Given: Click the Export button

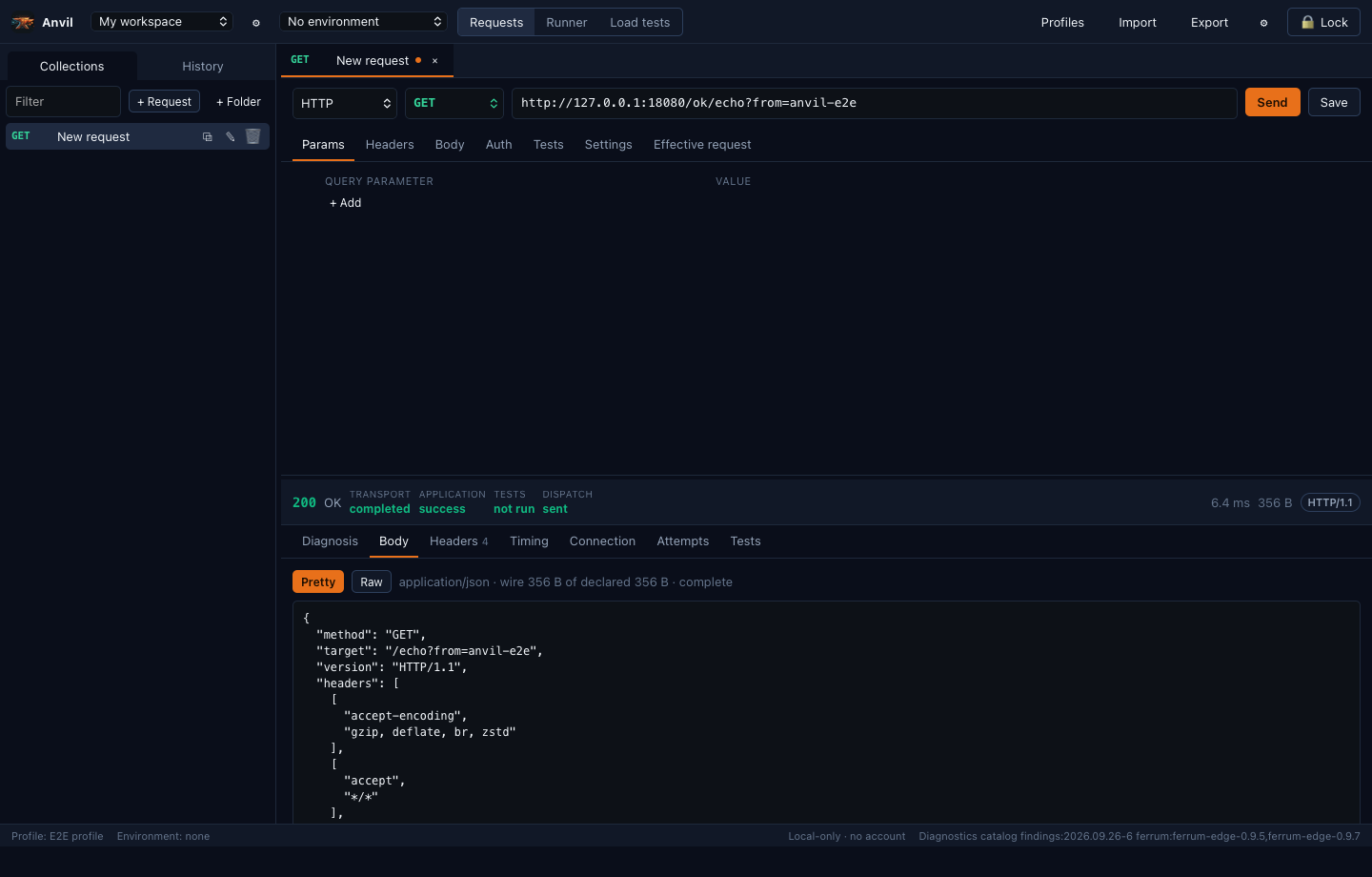Looking at the screenshot, I should click(1210, 22).
